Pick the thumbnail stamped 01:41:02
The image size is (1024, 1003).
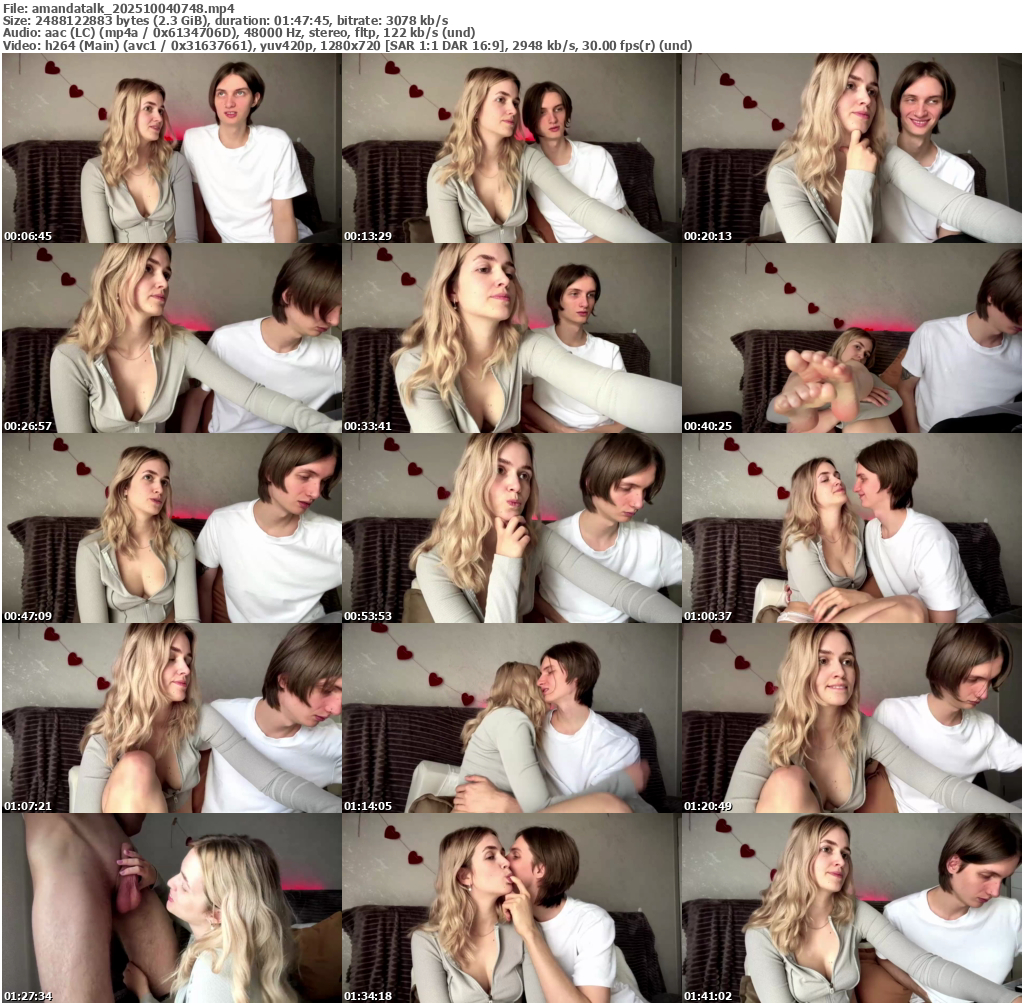tap(852, 908)
